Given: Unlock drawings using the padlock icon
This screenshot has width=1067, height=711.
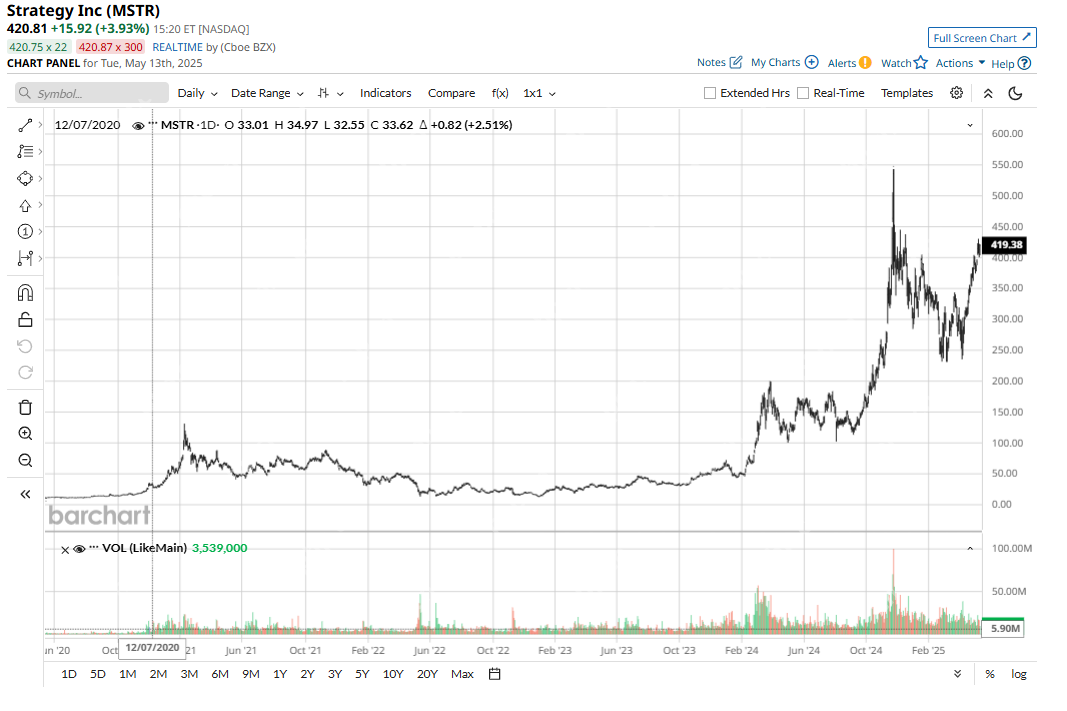Looking at the screenshot, I should 25,319.
